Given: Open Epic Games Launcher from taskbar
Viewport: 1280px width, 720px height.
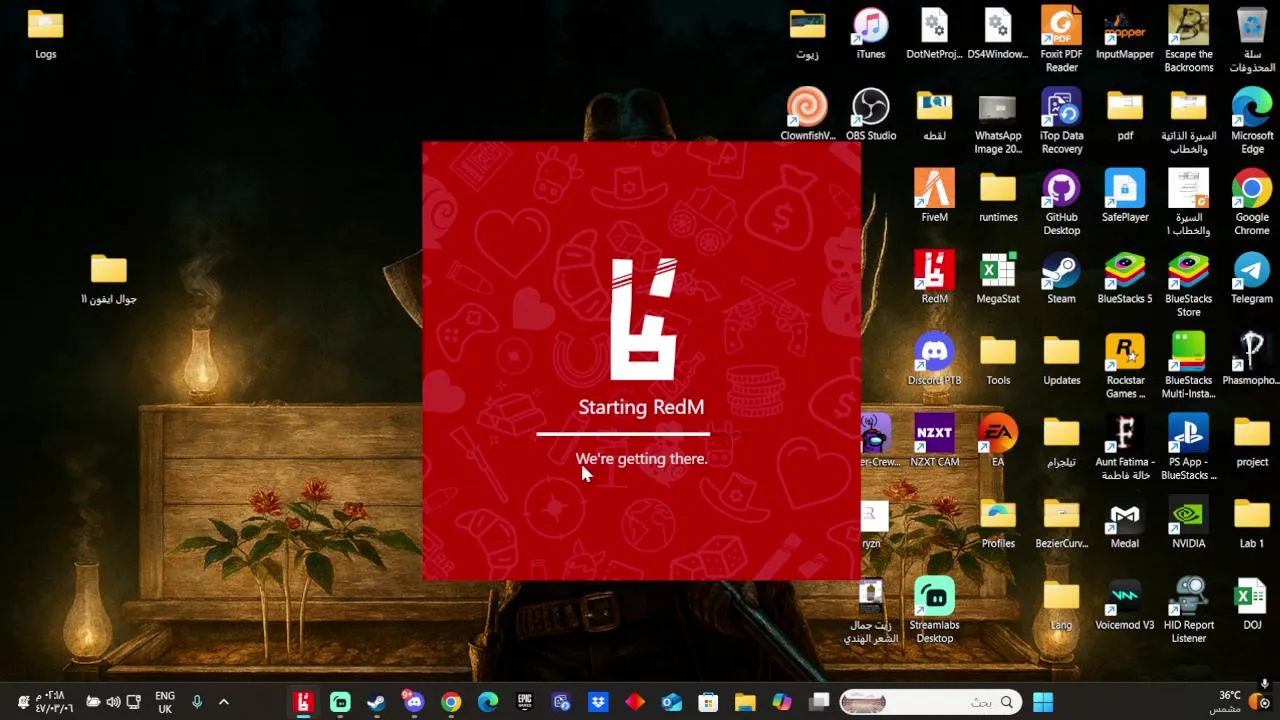Looking at the screenshot, I should click(x=524, y=702).
